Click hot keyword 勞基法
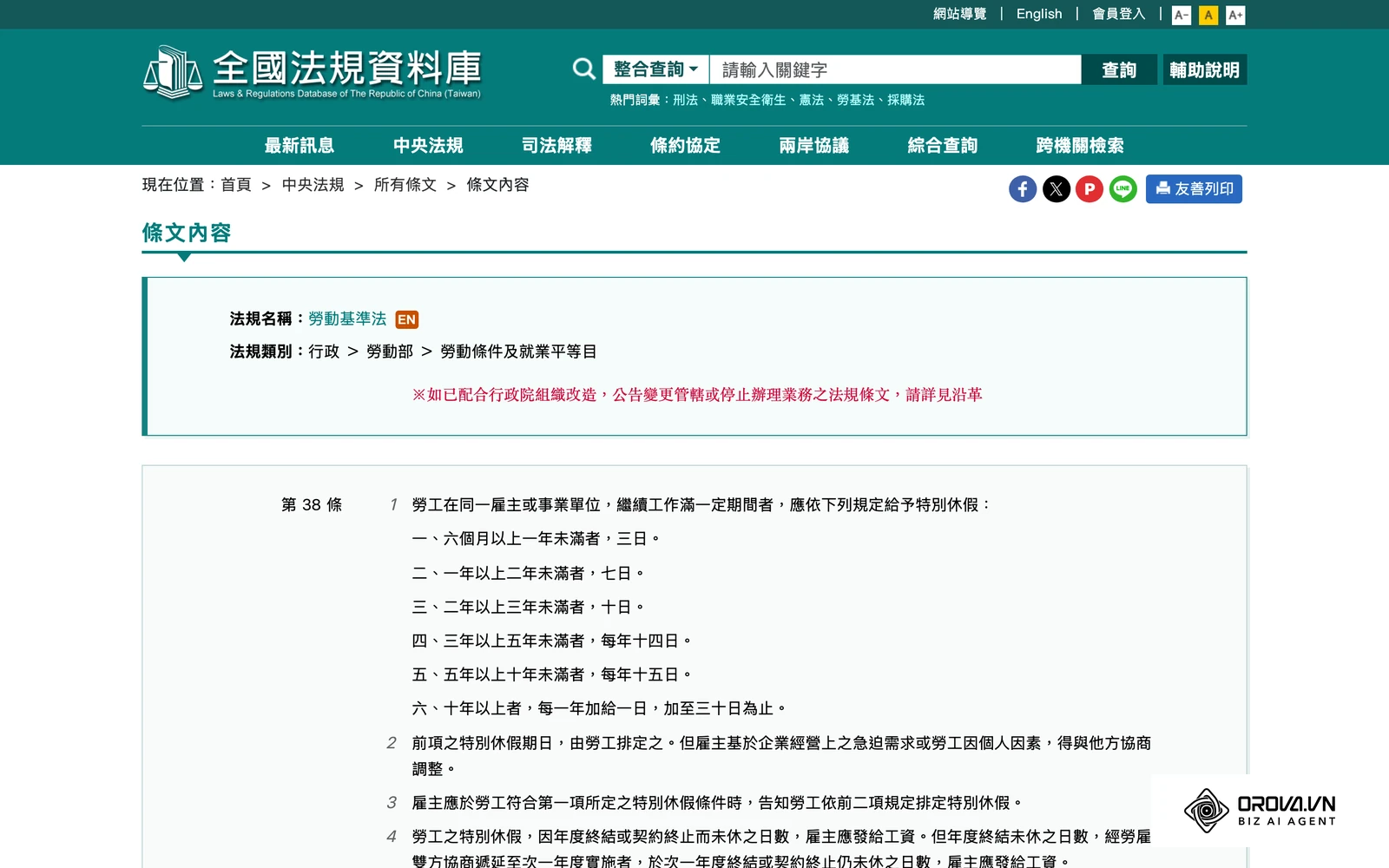 856,100
